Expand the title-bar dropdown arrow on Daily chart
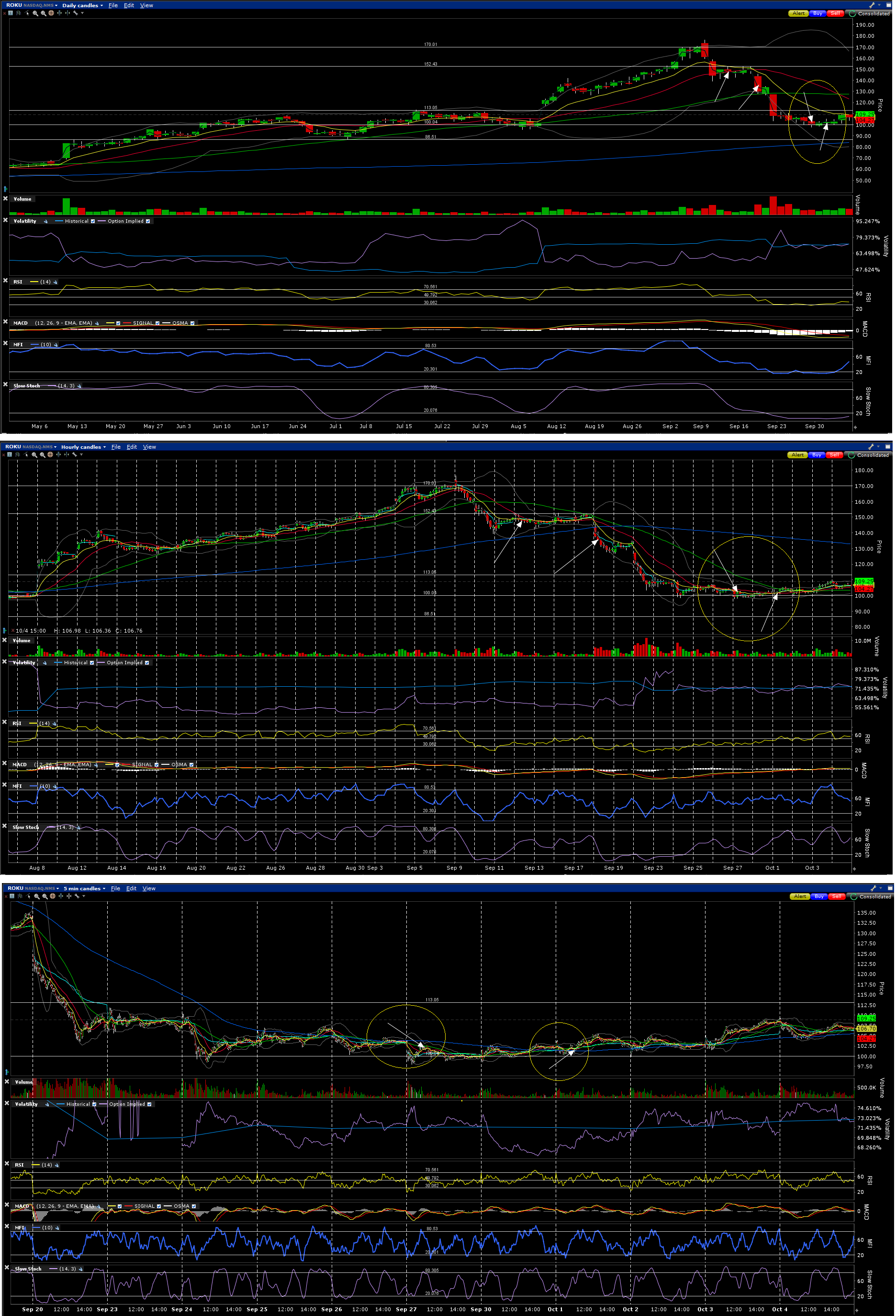Image resolution: width=896 pixels, height=1316 pixels. pos(880,5)
